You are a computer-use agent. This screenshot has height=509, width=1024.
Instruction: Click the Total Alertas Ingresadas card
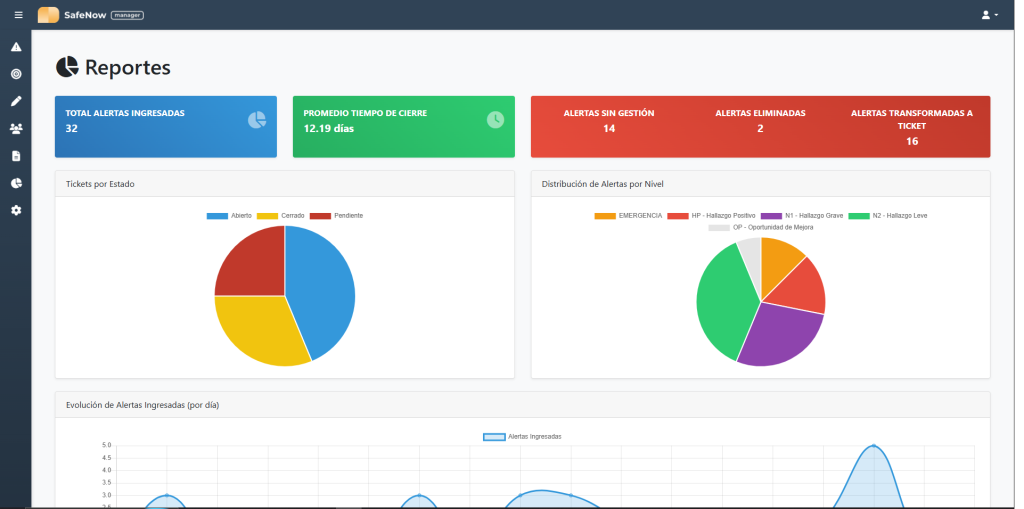[x=166, y=126]
